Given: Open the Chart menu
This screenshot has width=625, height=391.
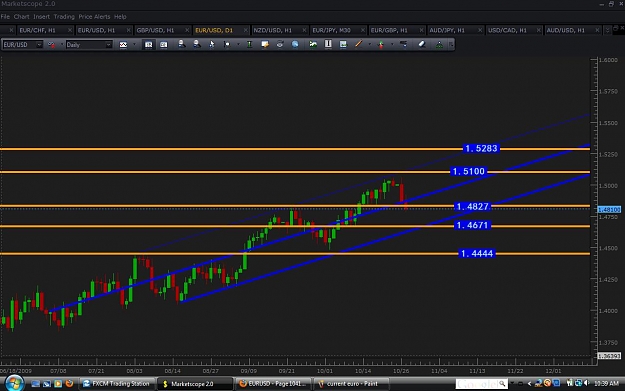Looking at the screenshot, I should pyautogui.click(x=22, y=17).
